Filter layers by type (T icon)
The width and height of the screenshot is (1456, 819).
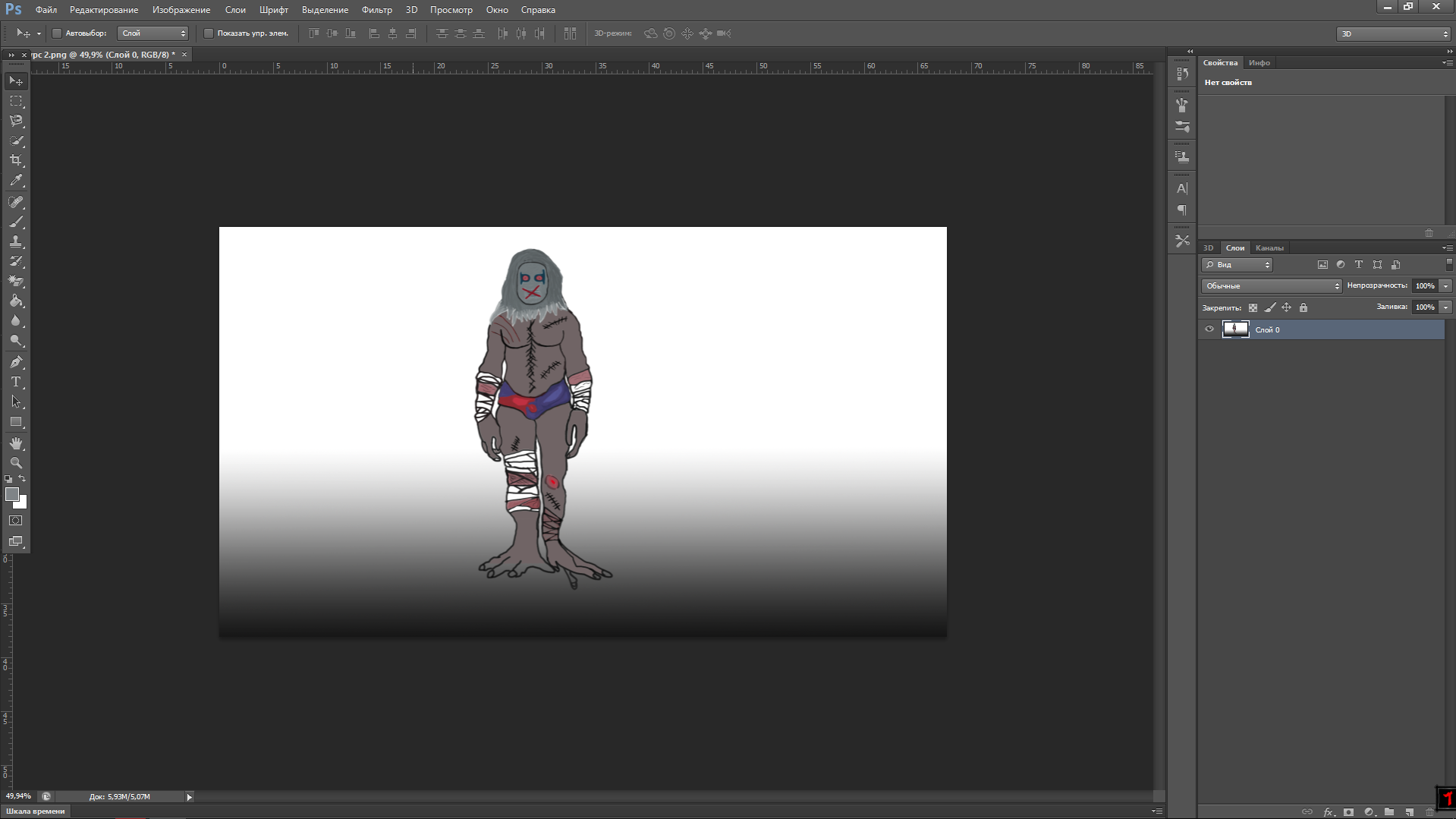pyautogui.click(x=1359, y=265)
